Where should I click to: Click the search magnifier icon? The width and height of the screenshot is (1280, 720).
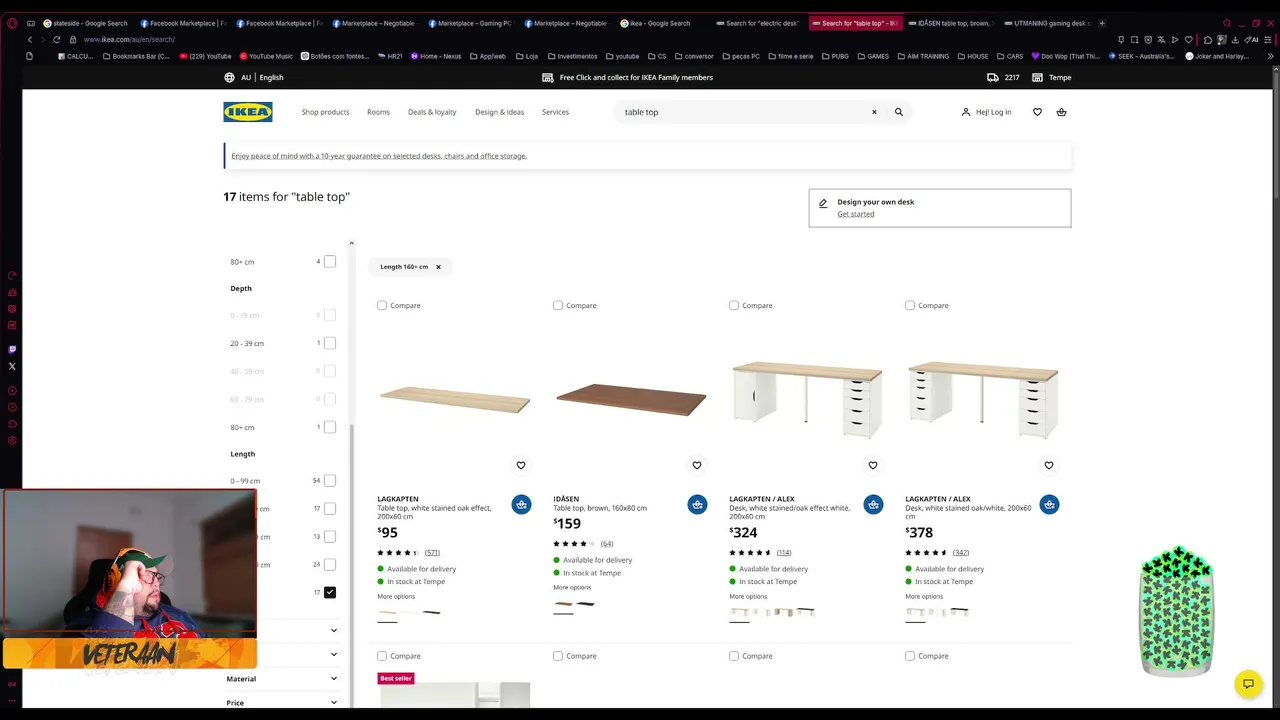click(899, 112)
